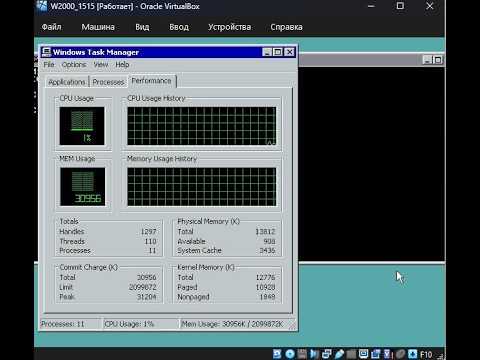Open the Ввод menu in VirtualBox

coord(179,27)
